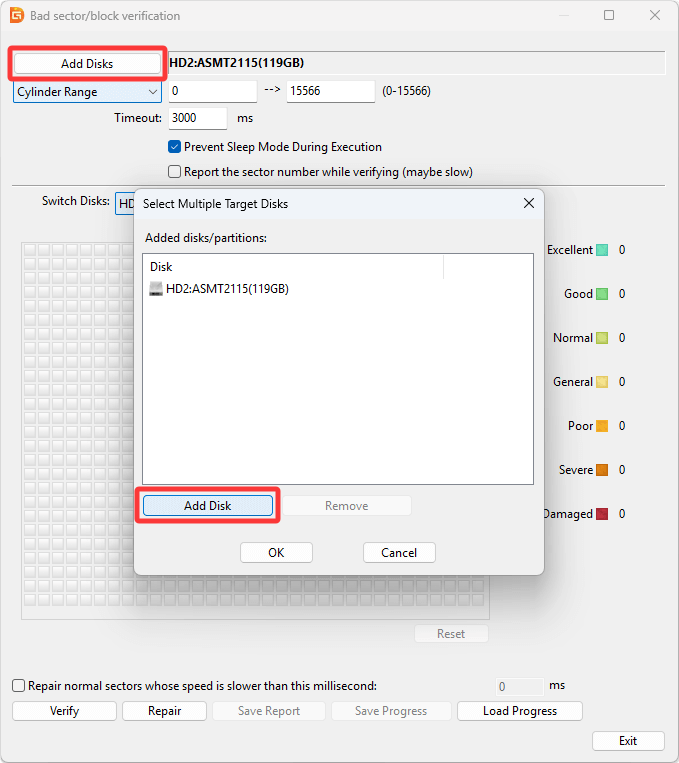The height and width of the screenshot is (763, 679).
Task: Disable Prevent Sleep Mode During Execution
Action: 174,147
